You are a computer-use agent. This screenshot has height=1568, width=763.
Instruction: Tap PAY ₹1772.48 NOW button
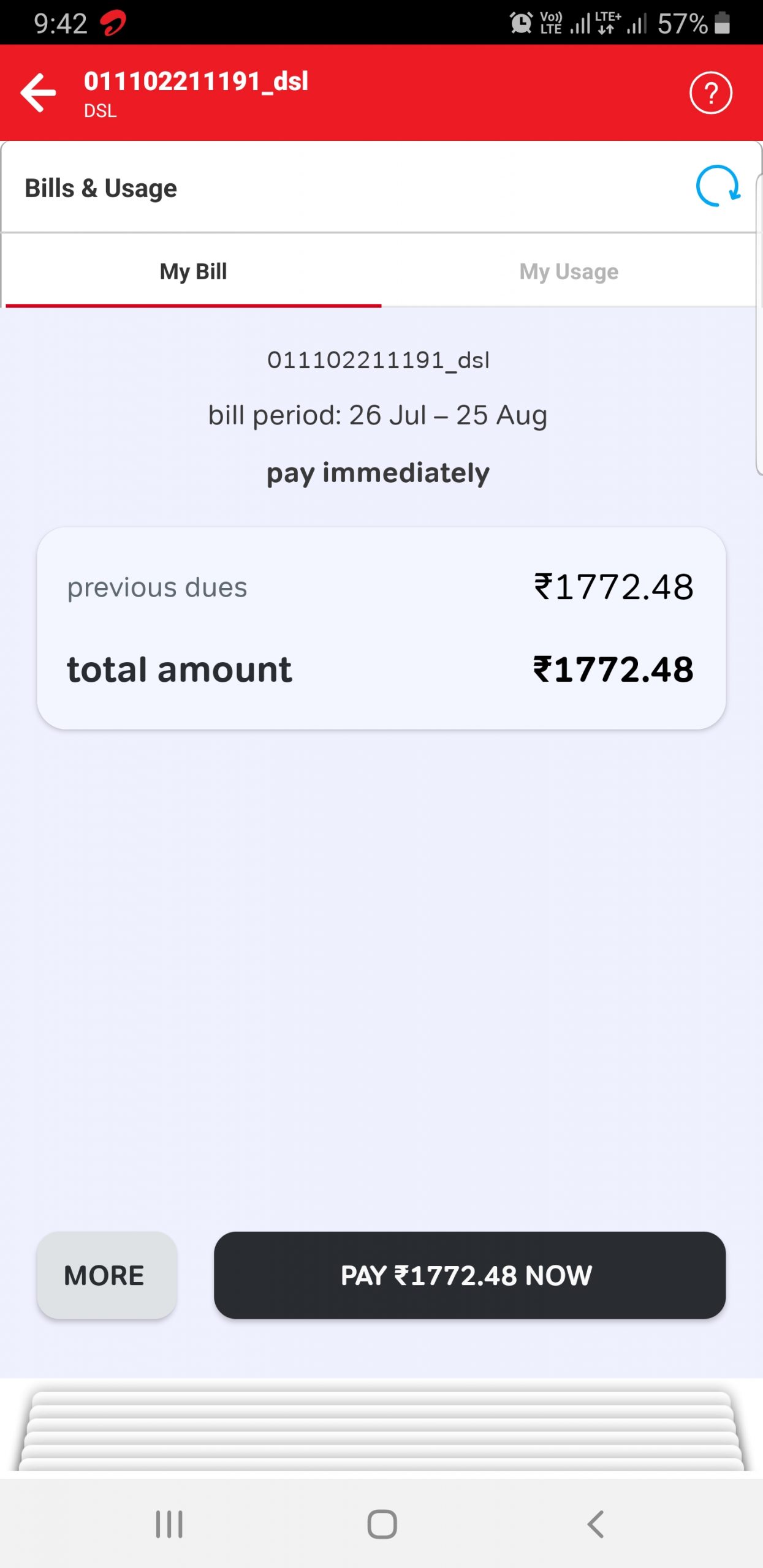tap(469, 1275)
